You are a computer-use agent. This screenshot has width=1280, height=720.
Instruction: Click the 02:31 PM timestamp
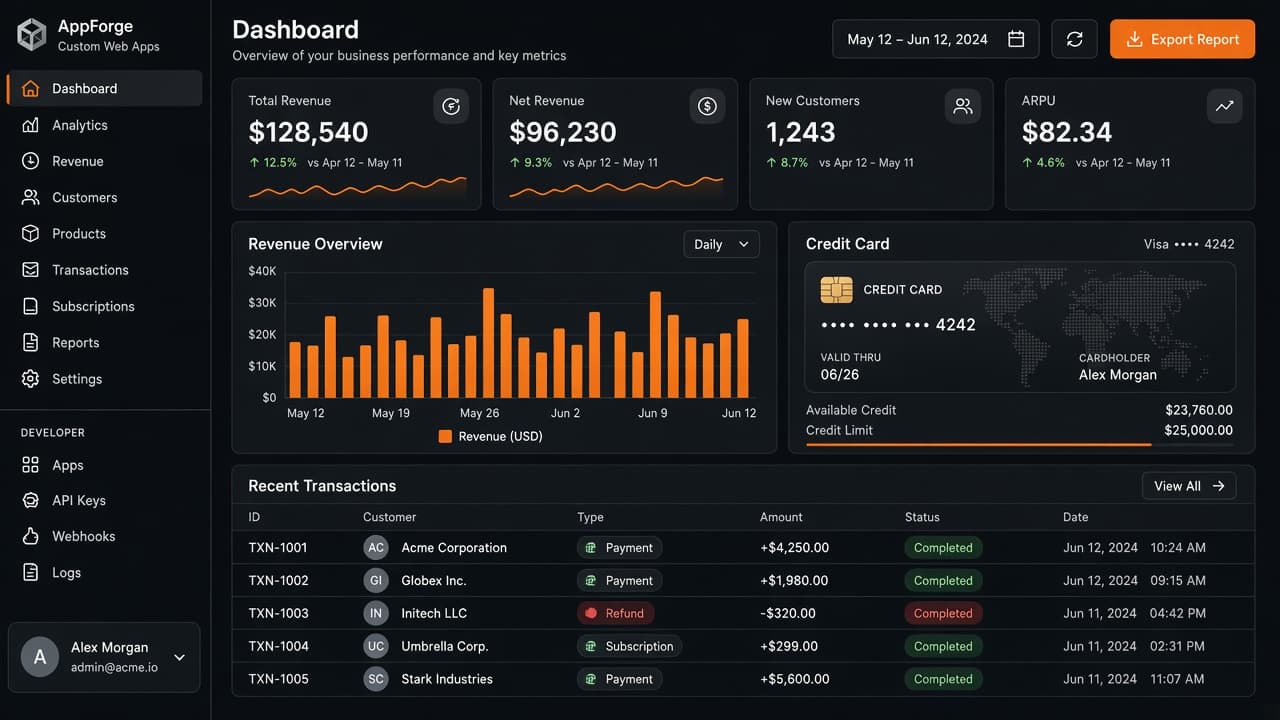(x=1178, y=646)
